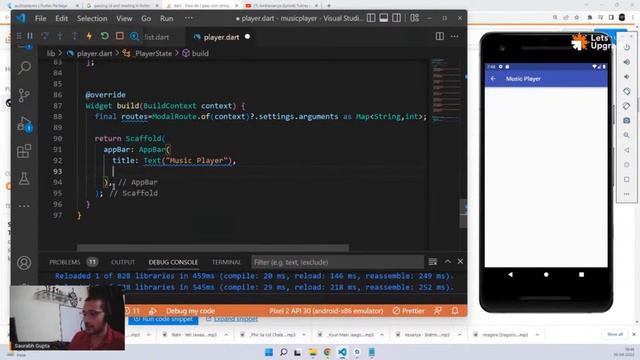Click the debug console filter field
Viewport: 640px width, 360px height.
pyautogui.click(x=338, y=262)
